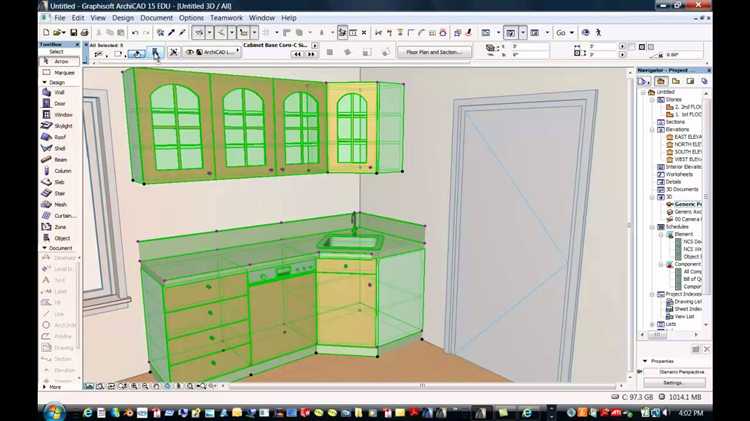Toggle the suspend groups toolbar button
The image size is (750, 421).
342,33
